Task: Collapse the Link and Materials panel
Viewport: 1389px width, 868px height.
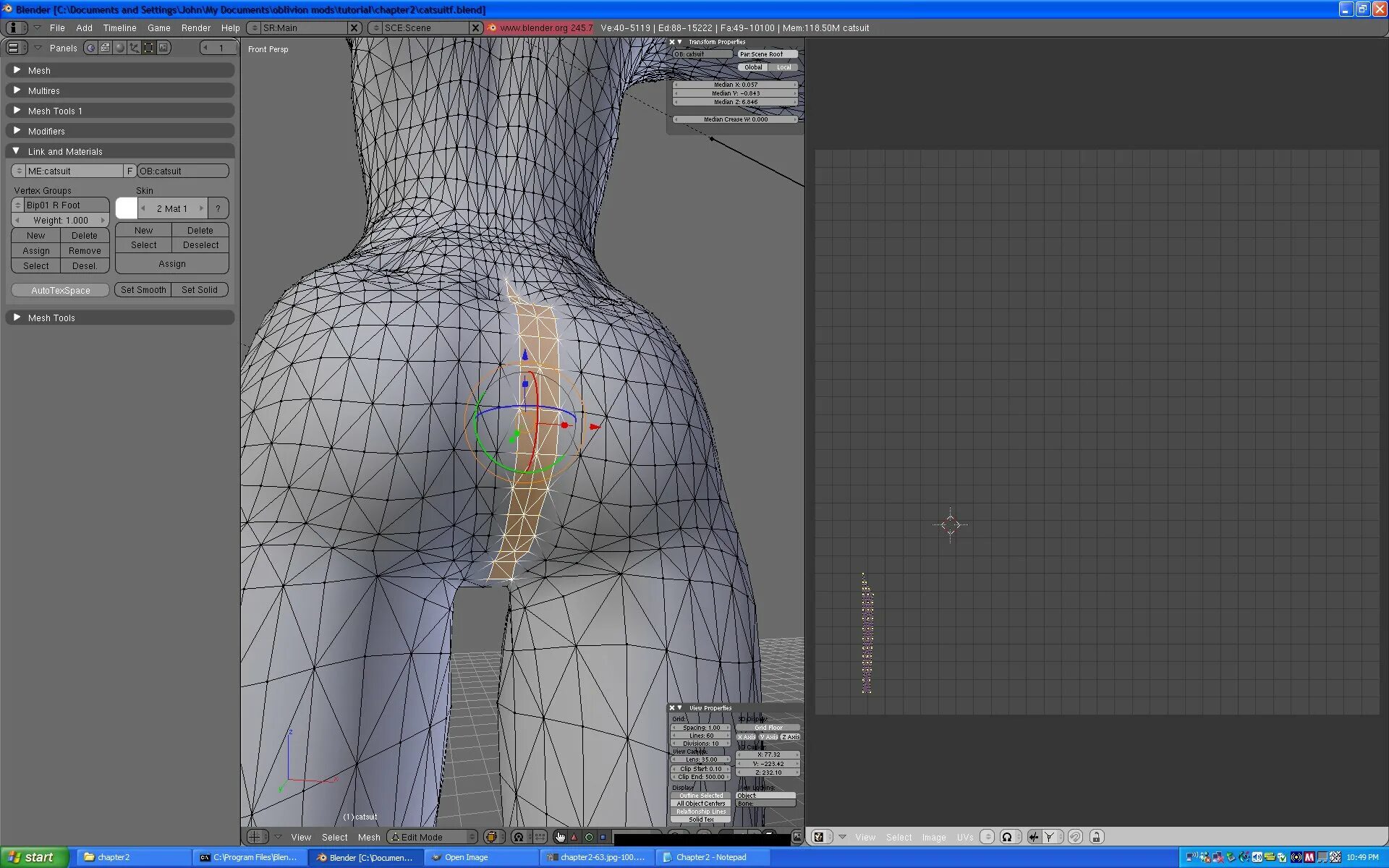Action: 17,151
